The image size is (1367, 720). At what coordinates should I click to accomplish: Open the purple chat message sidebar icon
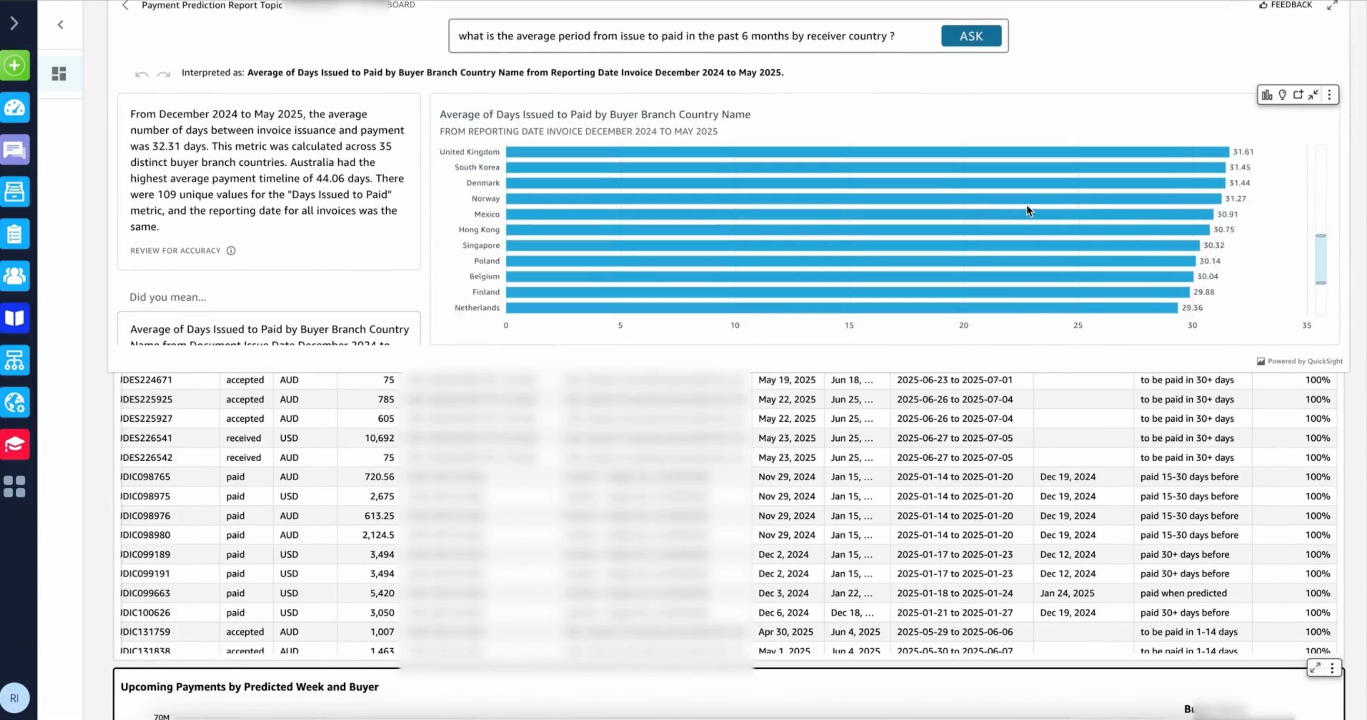click(15, 150)
